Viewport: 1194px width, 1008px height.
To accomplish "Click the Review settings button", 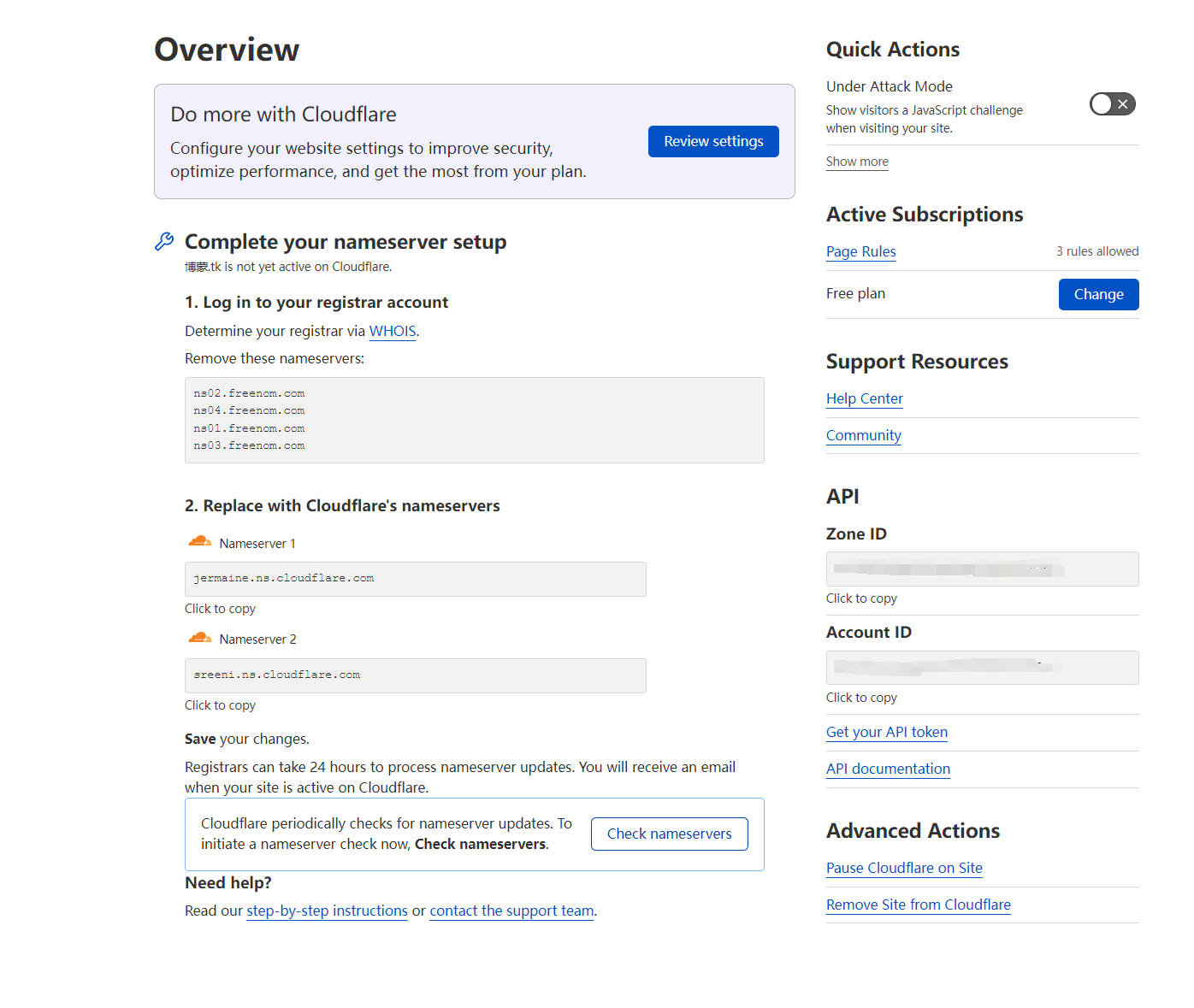I will pyautogui.click(x=713, y=141).
